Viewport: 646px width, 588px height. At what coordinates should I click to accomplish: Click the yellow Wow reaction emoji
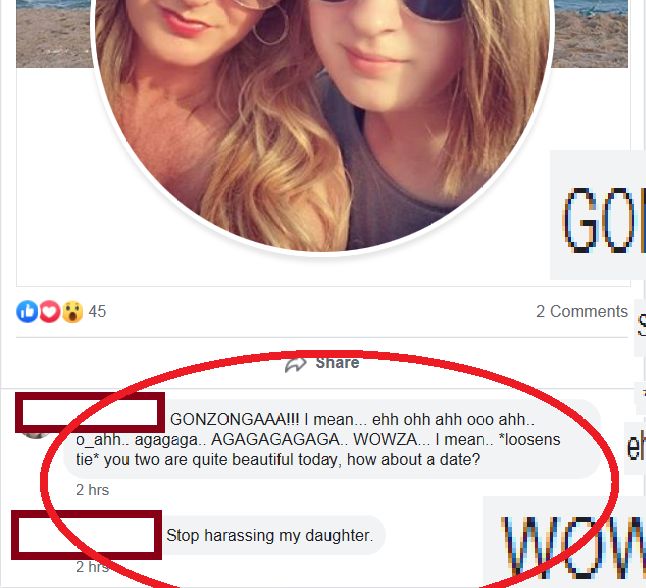(x=73, y=312)
